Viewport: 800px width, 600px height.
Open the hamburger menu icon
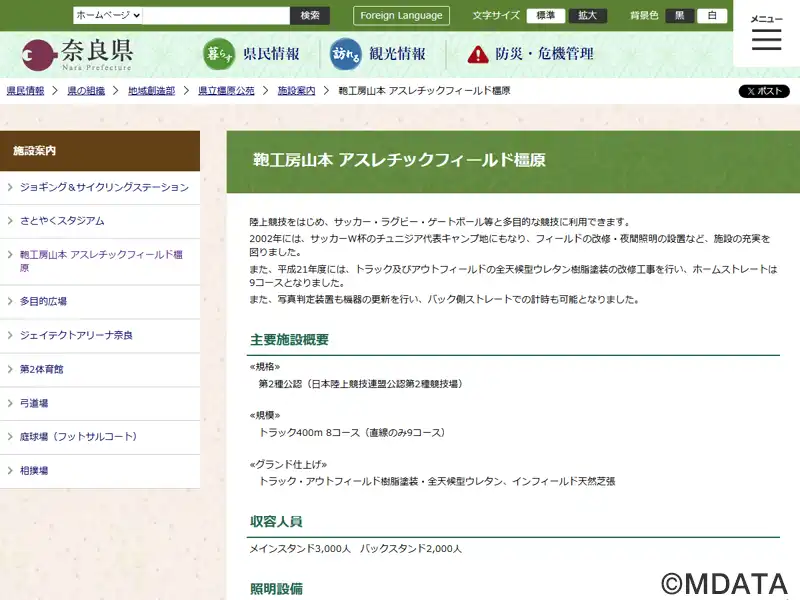[766, 40]
